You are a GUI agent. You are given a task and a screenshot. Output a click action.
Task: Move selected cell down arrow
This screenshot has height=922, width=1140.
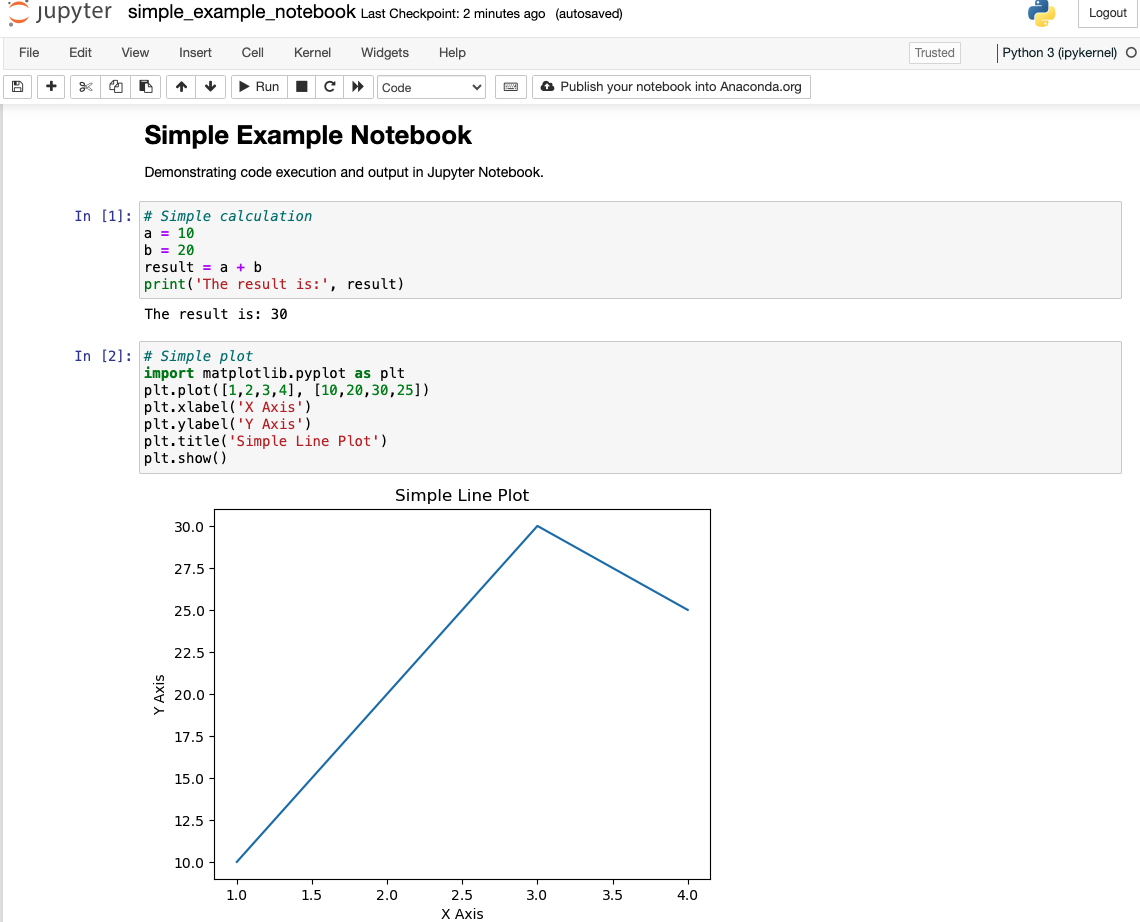(x=210, y=87)
